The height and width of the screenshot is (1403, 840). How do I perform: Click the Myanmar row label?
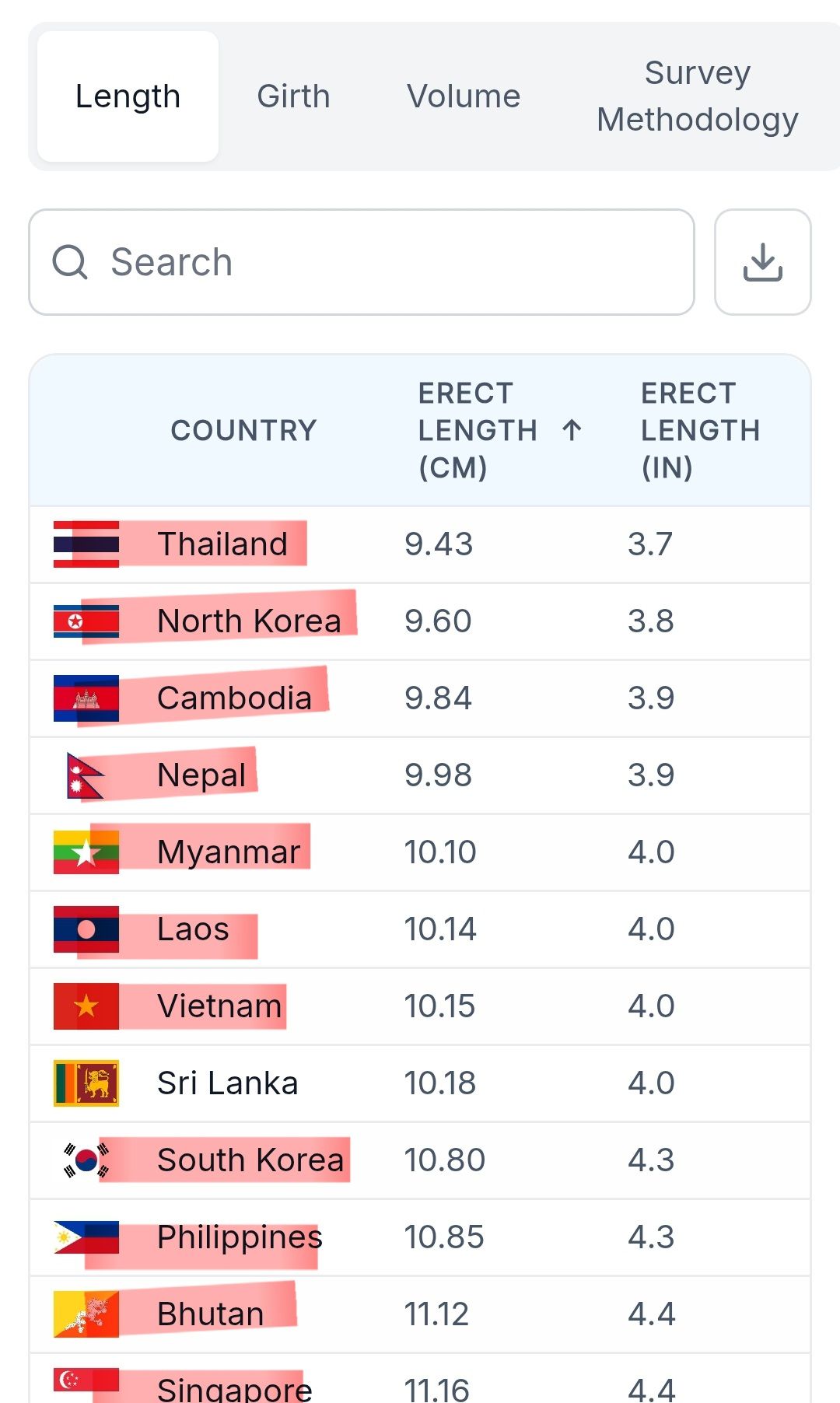click(x=228, y=852)
